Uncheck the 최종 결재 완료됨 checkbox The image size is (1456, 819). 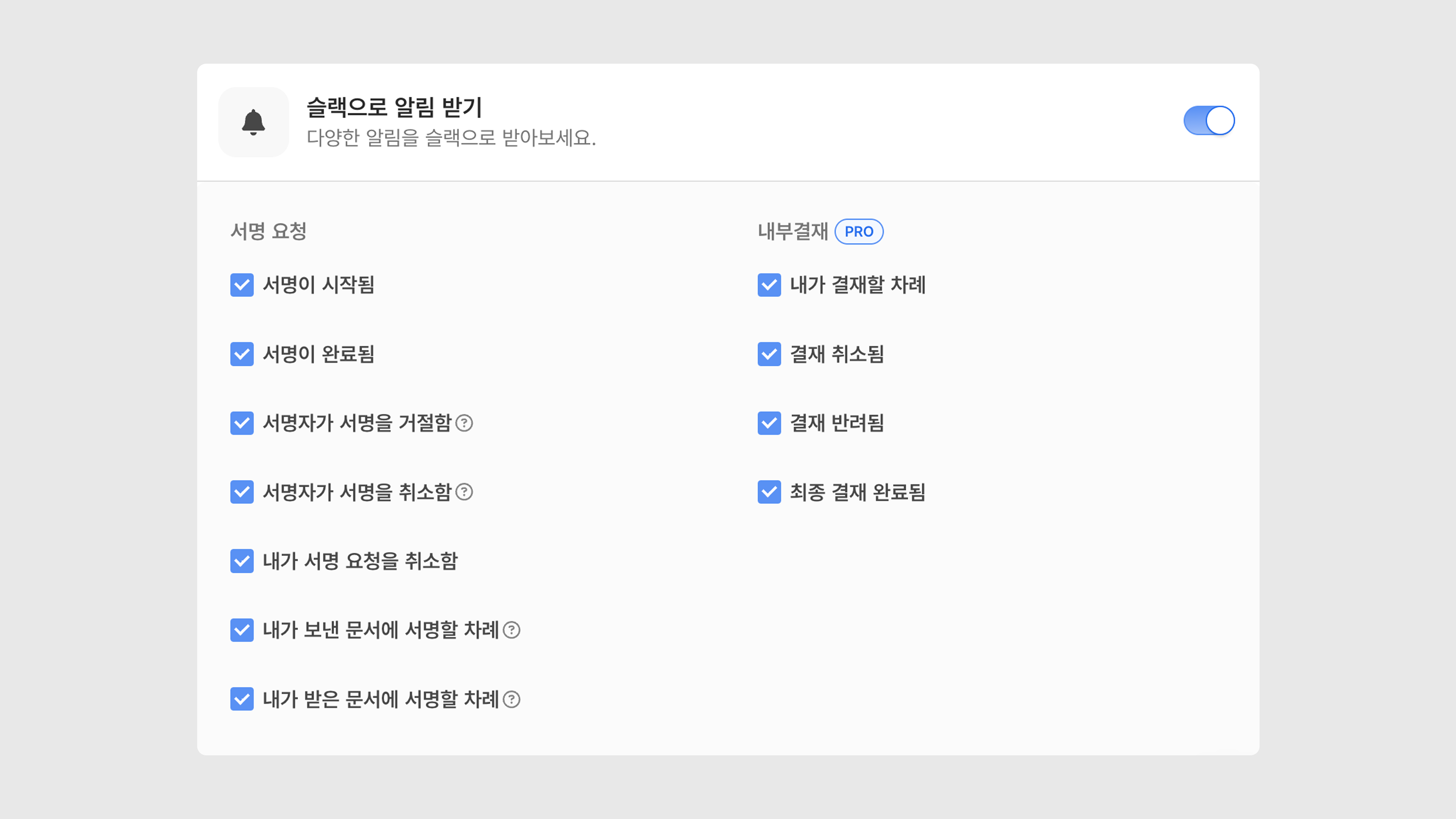click(769, 492)
